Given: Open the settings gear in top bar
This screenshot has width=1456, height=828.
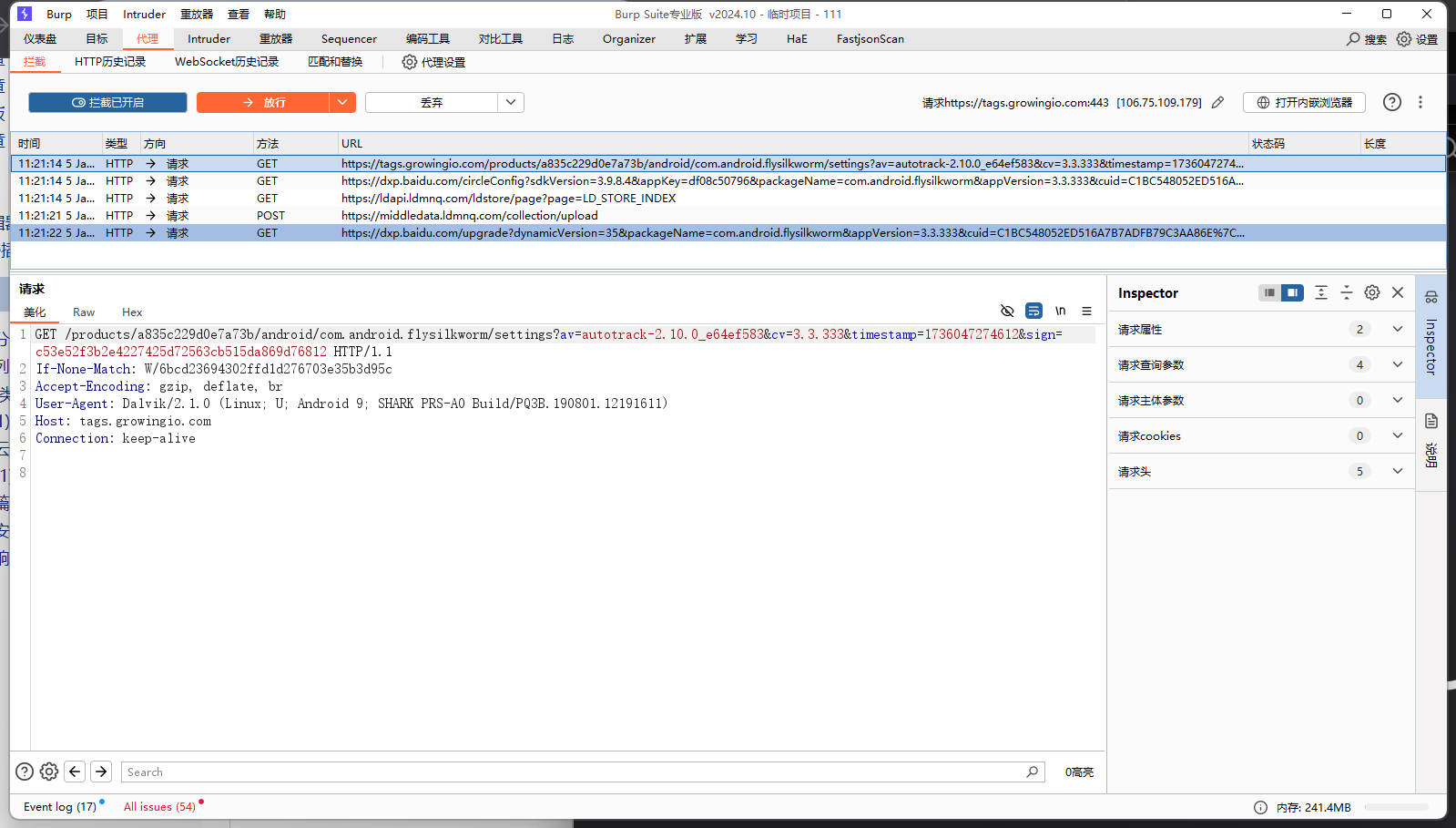Looking at the screenshot, I should coord(1404,39).
